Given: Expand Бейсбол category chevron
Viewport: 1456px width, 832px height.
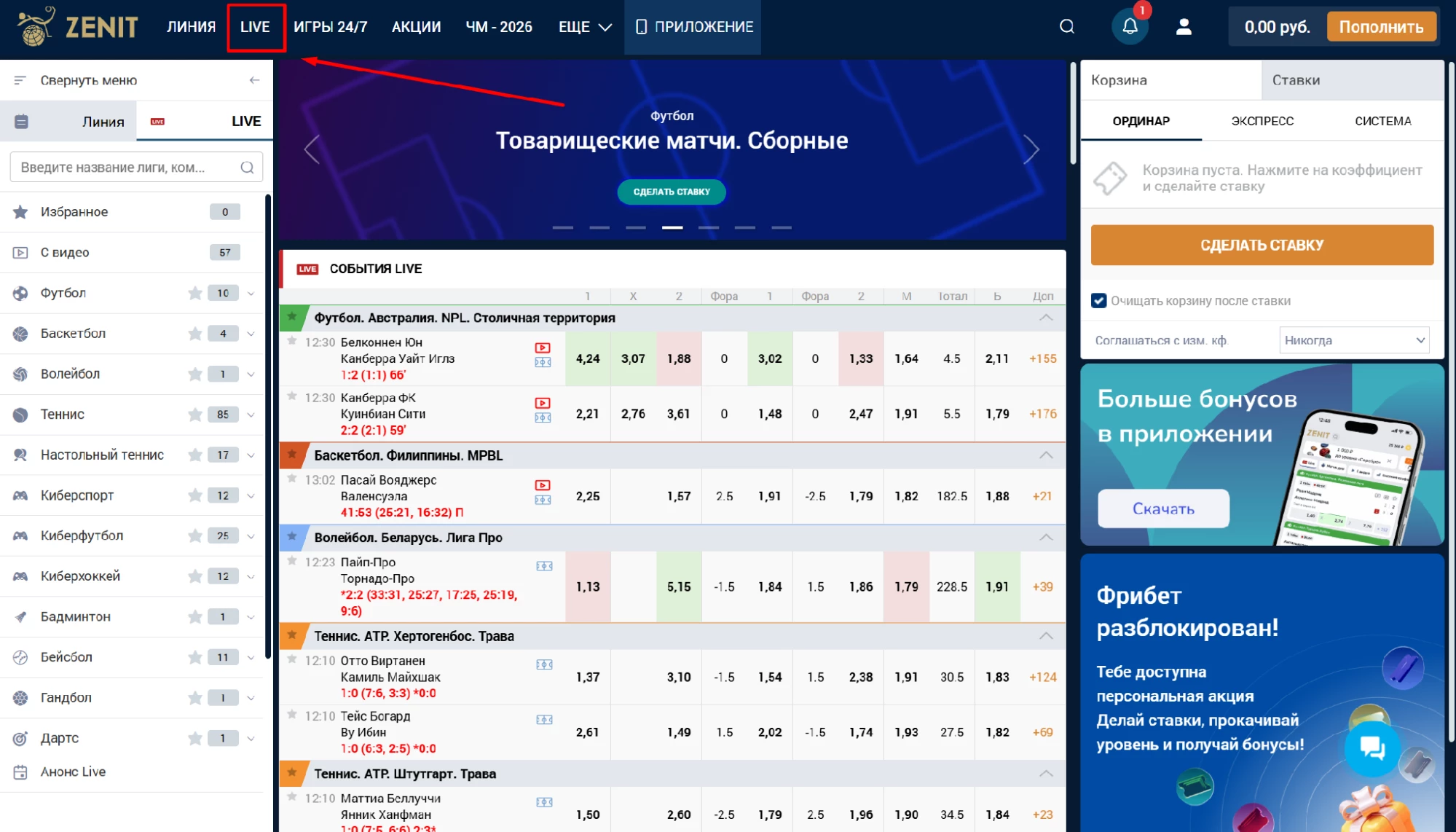Looking at the screenshot, I should (x=251, y=657).
